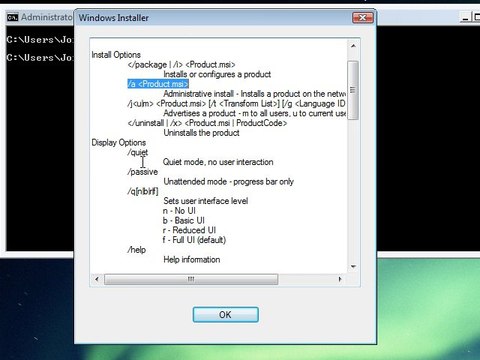Close the Windows Installer dialog
Screen dimensions: 480x360
coord(363,18)
